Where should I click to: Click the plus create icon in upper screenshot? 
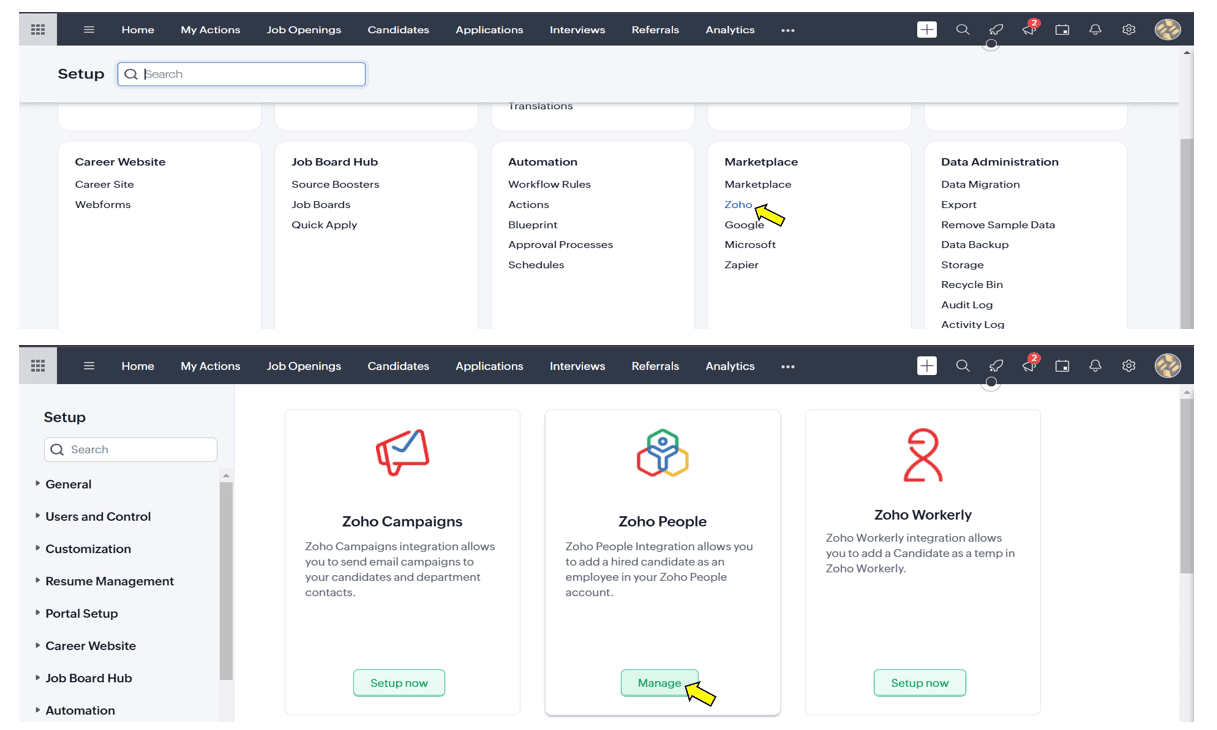coord(927,30)
